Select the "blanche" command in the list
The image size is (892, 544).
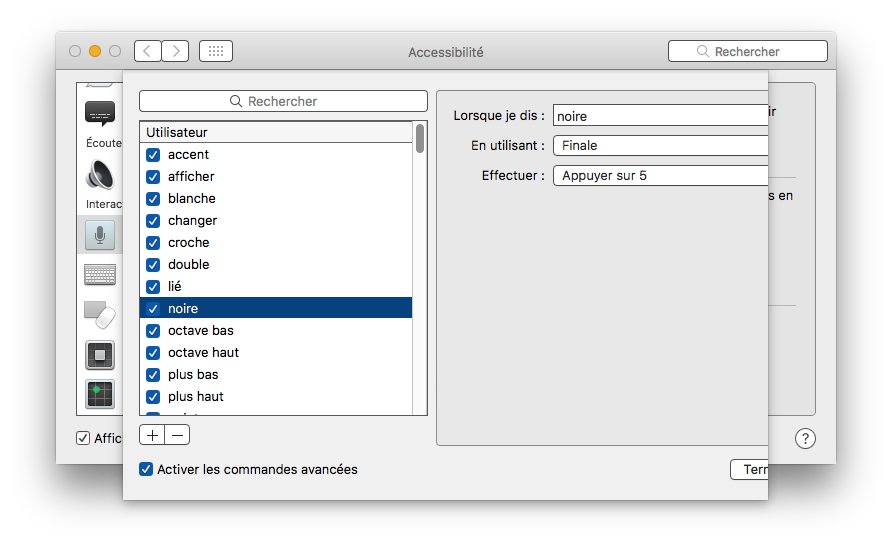point(191,198)
